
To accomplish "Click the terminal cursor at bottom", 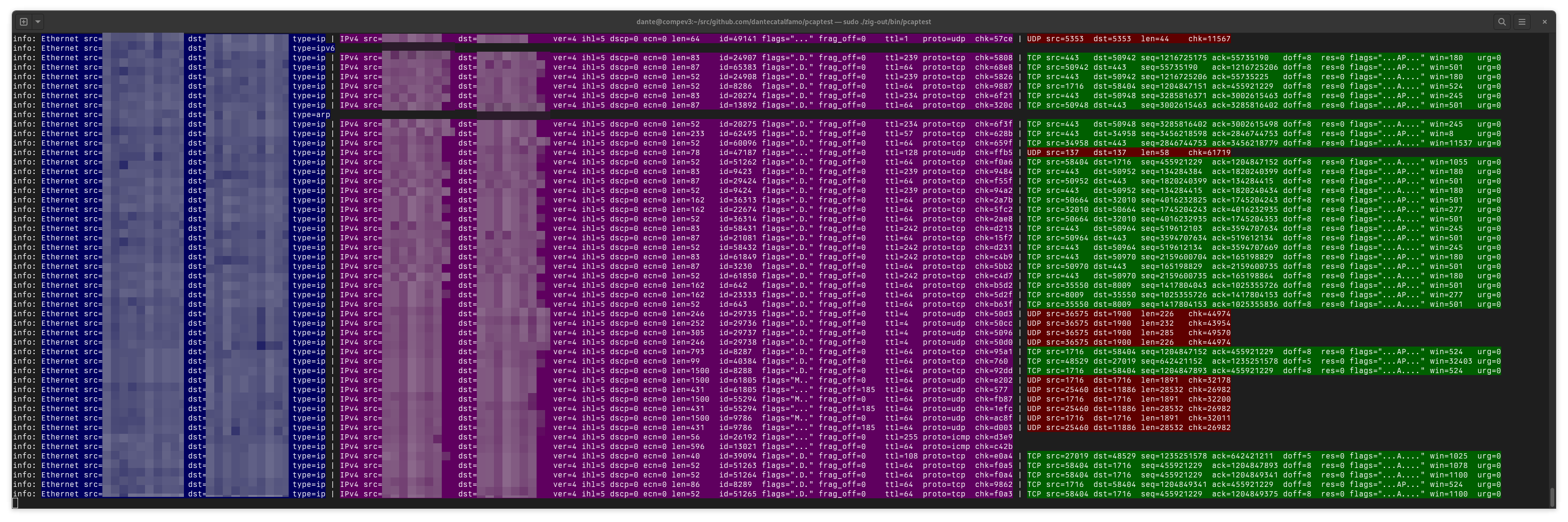I will coord(15,503).
